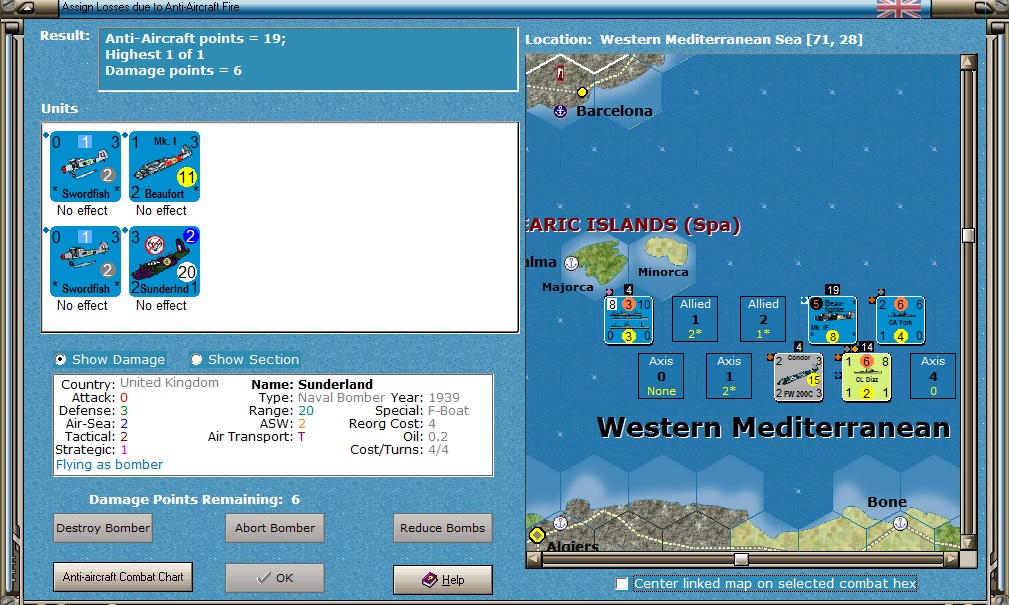
Task: Click the Axis 4 box on map
Action: [x=933, y=376]
